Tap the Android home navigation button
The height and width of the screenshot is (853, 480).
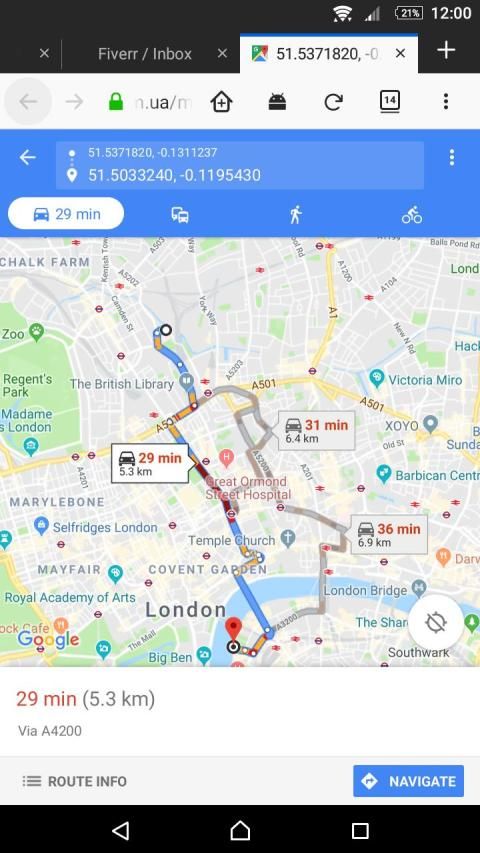point(240,830)
